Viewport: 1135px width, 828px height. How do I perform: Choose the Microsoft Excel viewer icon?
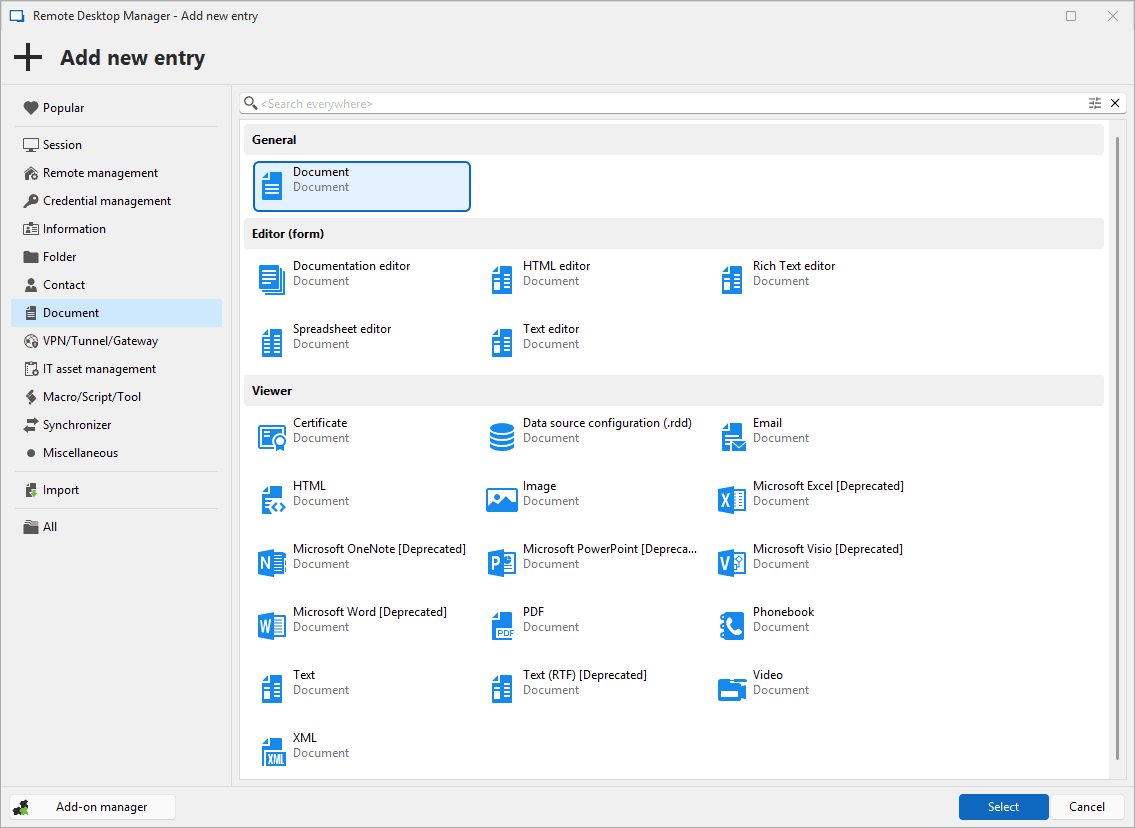(732, 500)
